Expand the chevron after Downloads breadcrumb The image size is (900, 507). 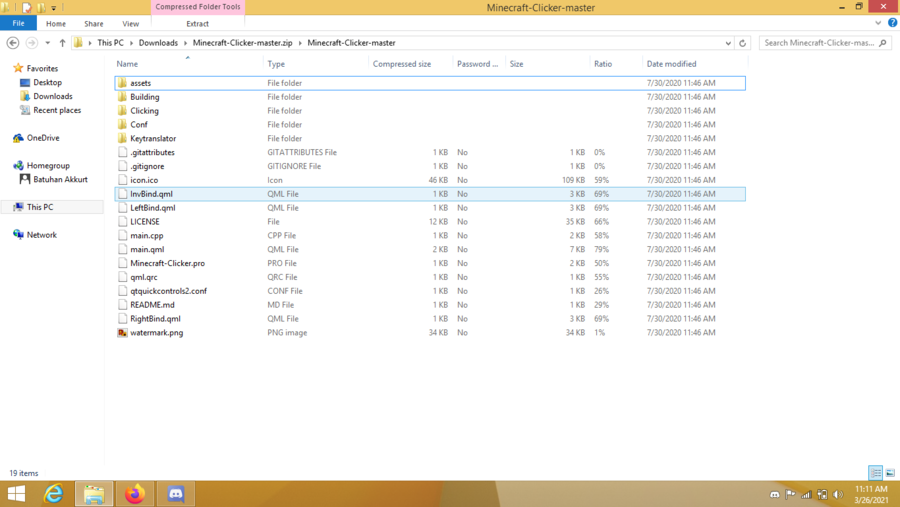click(x=185, y=43)
